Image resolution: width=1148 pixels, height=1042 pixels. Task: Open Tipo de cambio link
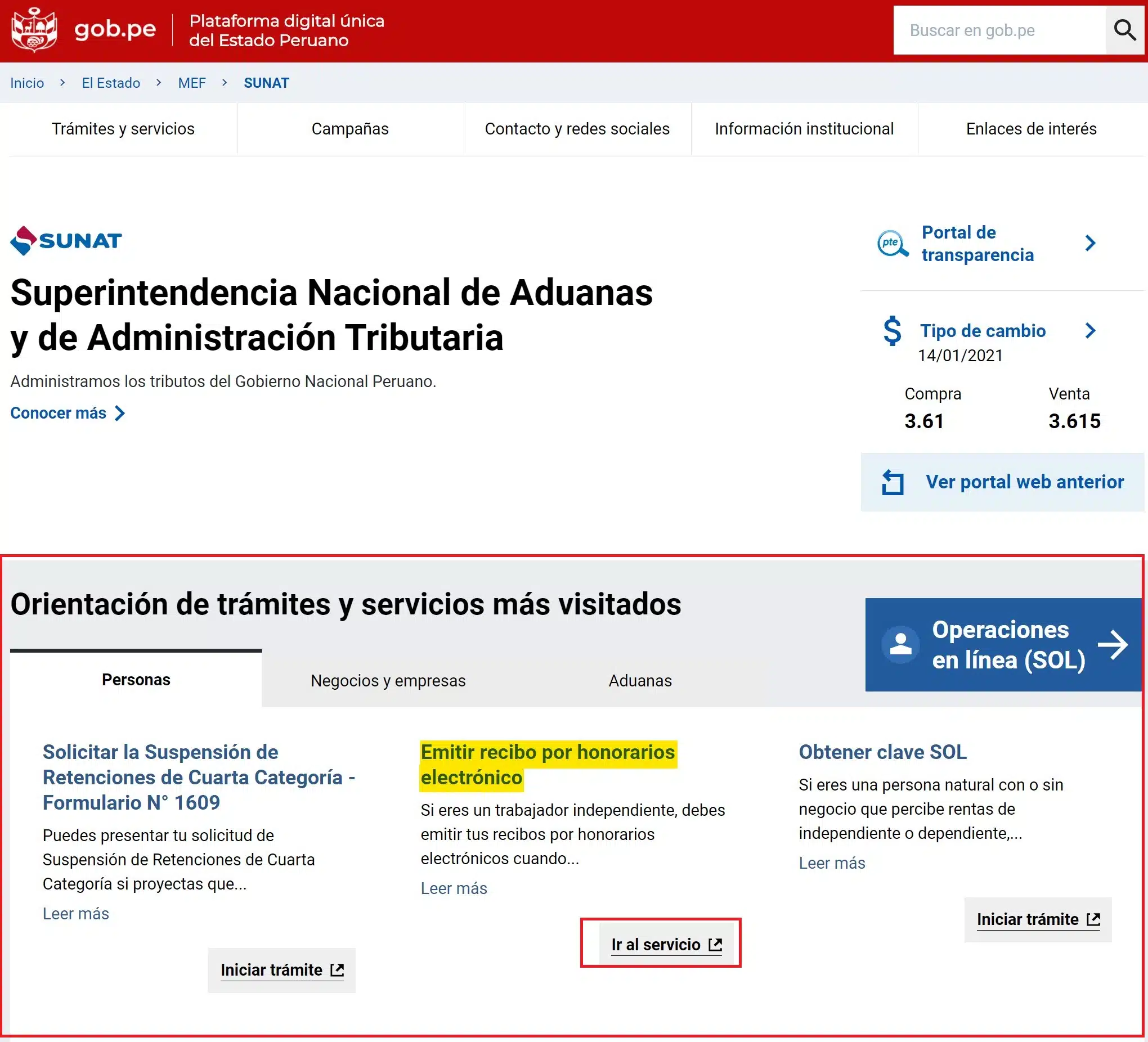click(x=984, y=331)
